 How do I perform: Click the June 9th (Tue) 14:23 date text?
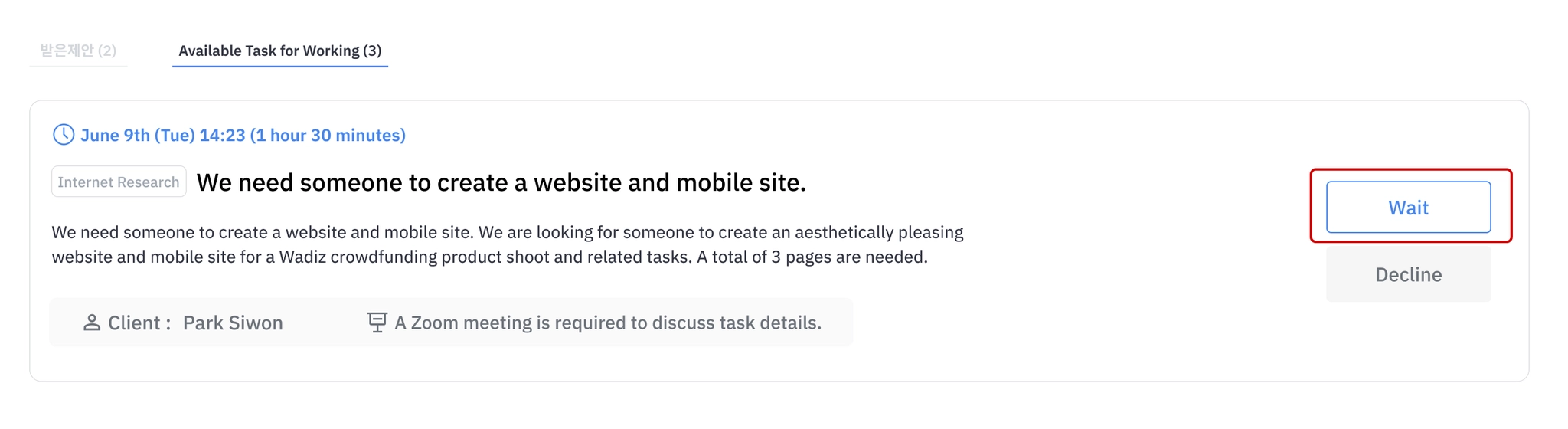163,135
